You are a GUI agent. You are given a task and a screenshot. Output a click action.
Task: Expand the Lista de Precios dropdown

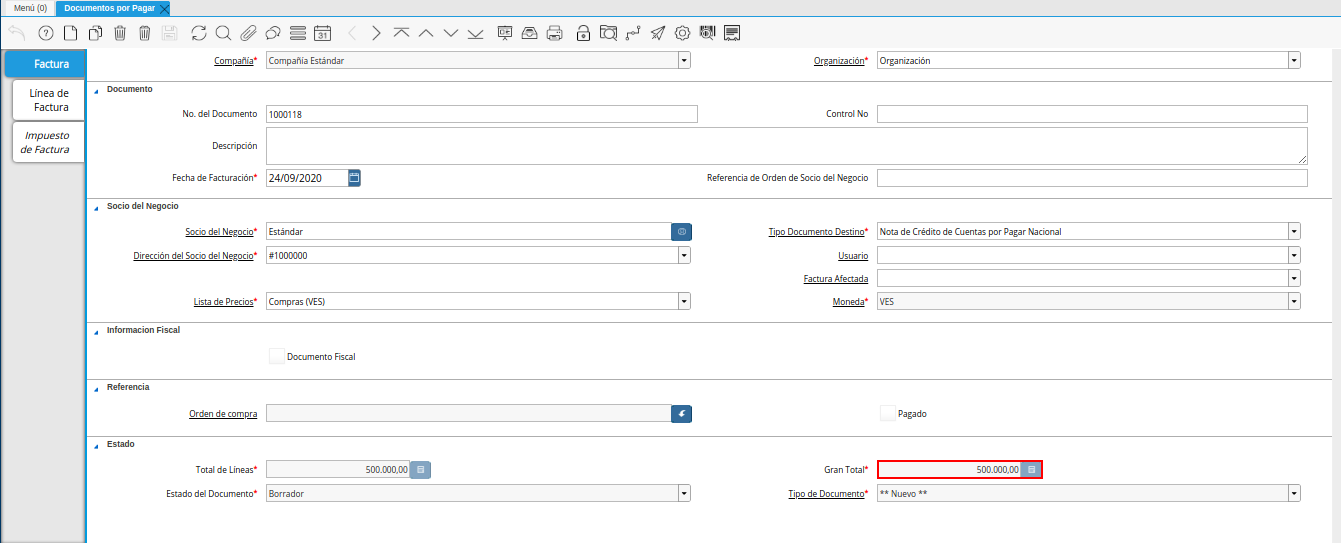(684, 301)
